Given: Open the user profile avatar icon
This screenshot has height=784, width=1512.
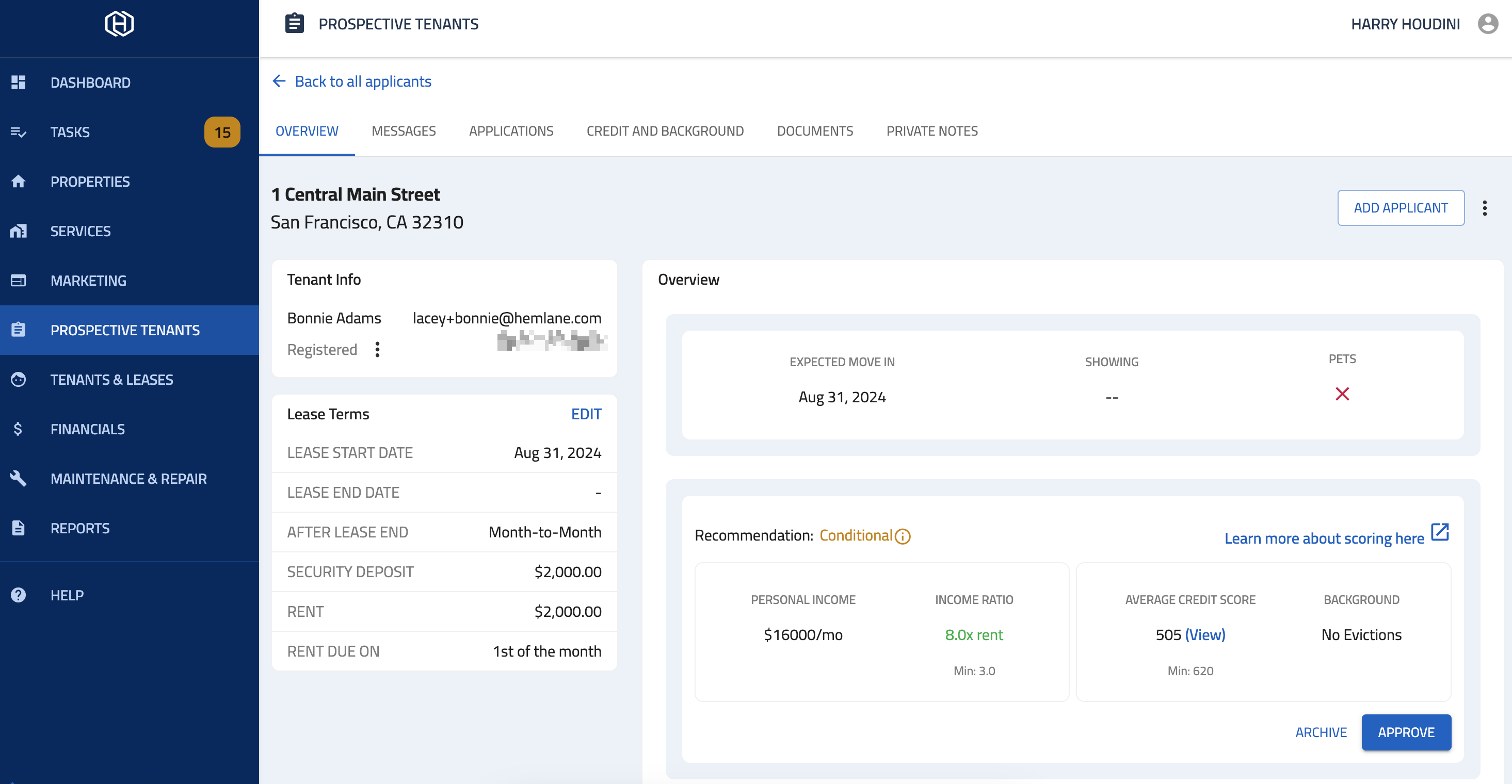Looking at the screenshot, I should coord(1488,24).
